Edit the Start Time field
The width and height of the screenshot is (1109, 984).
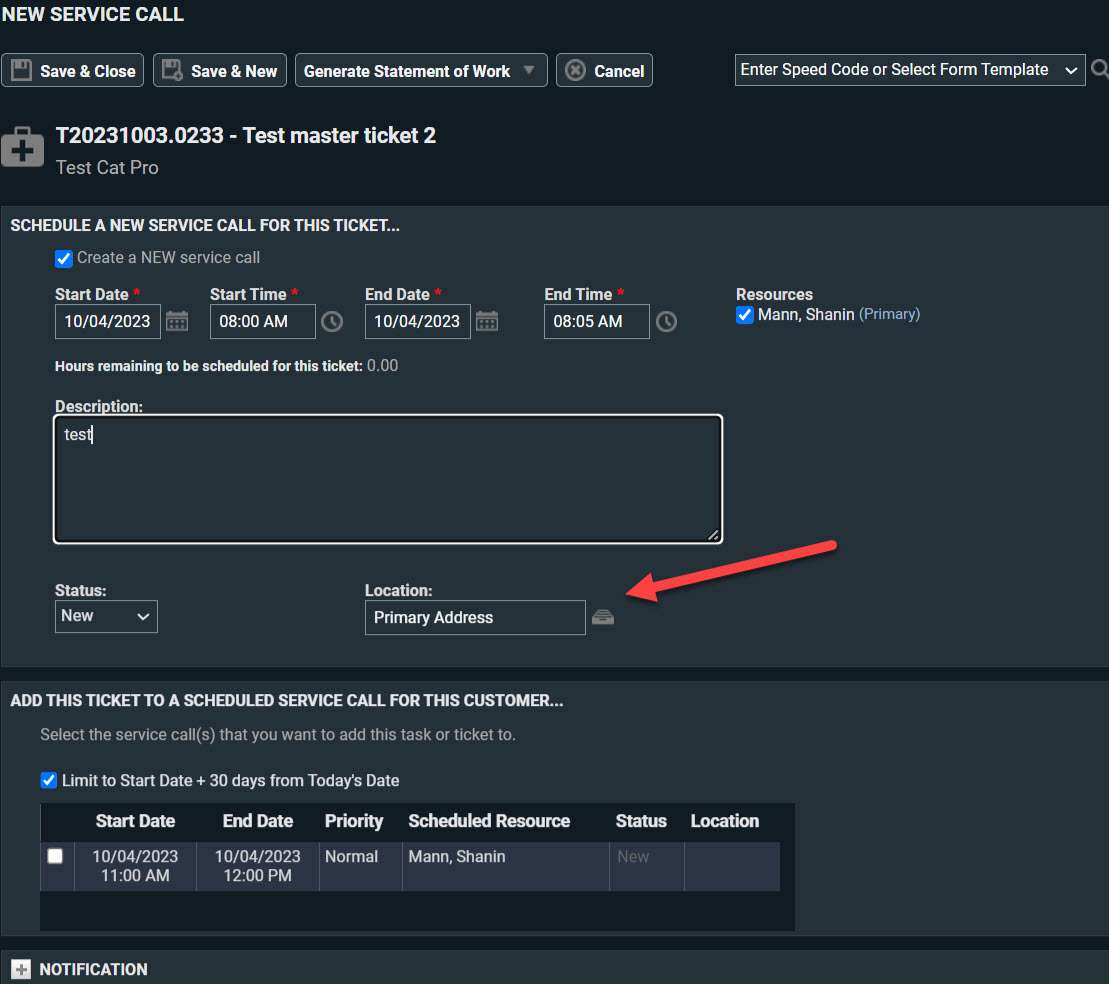[262, 322]
